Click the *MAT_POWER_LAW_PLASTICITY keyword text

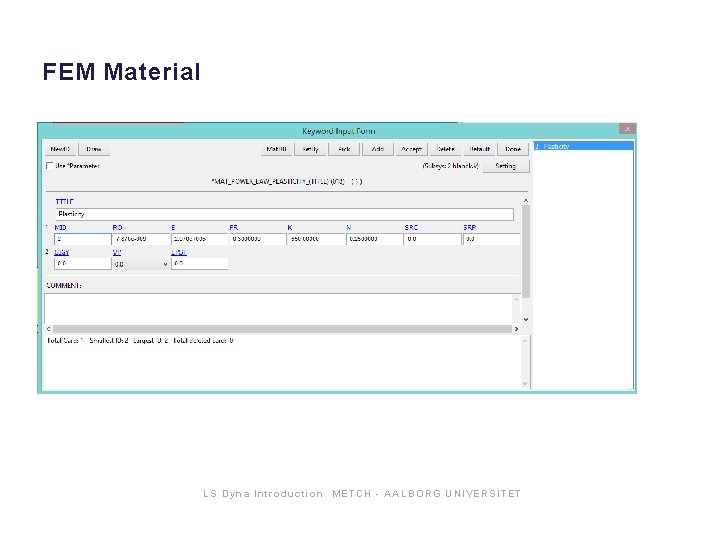pyautogui.click(x=287, y=182)
